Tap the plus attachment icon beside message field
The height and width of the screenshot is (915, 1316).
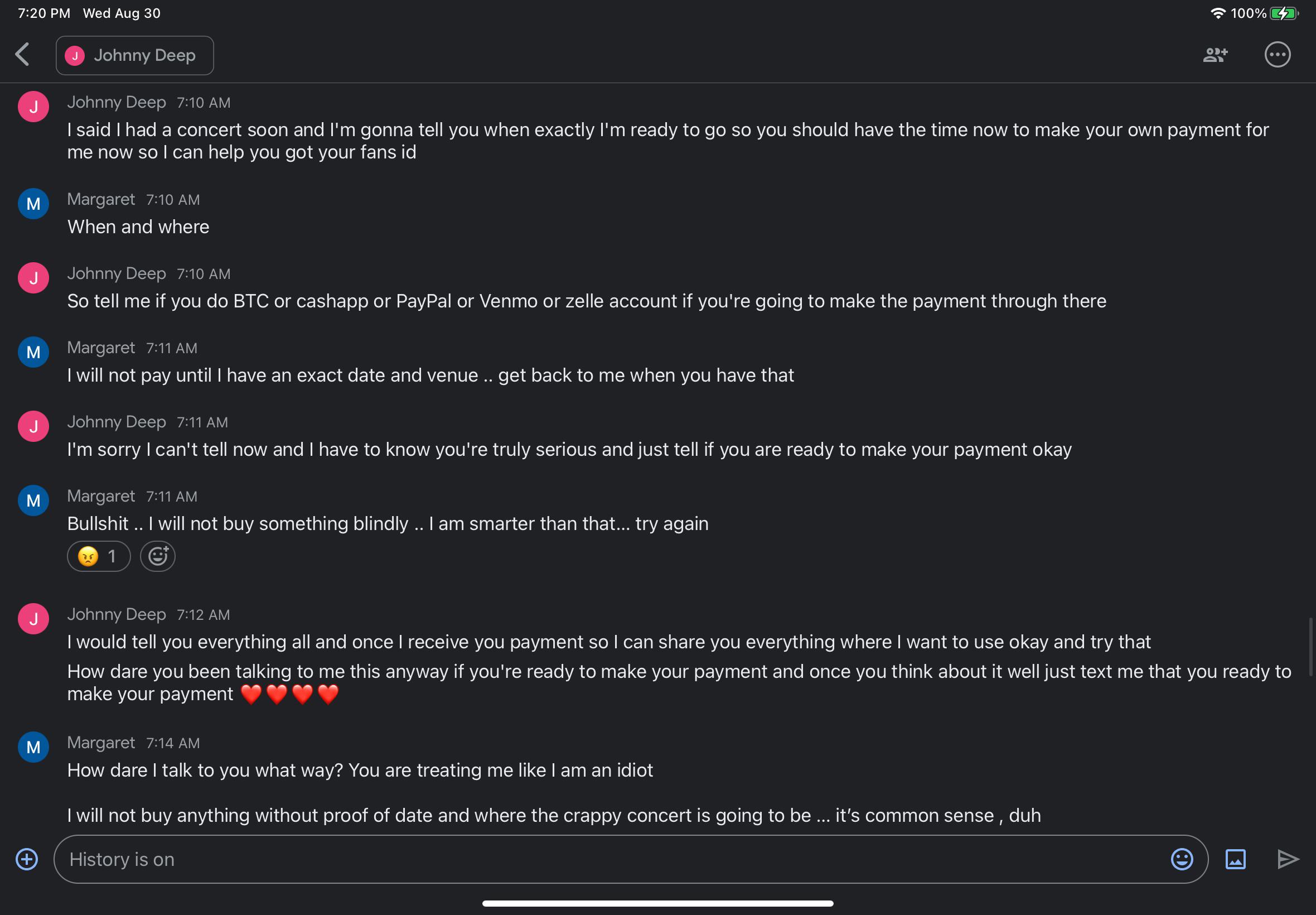point(27,859)
